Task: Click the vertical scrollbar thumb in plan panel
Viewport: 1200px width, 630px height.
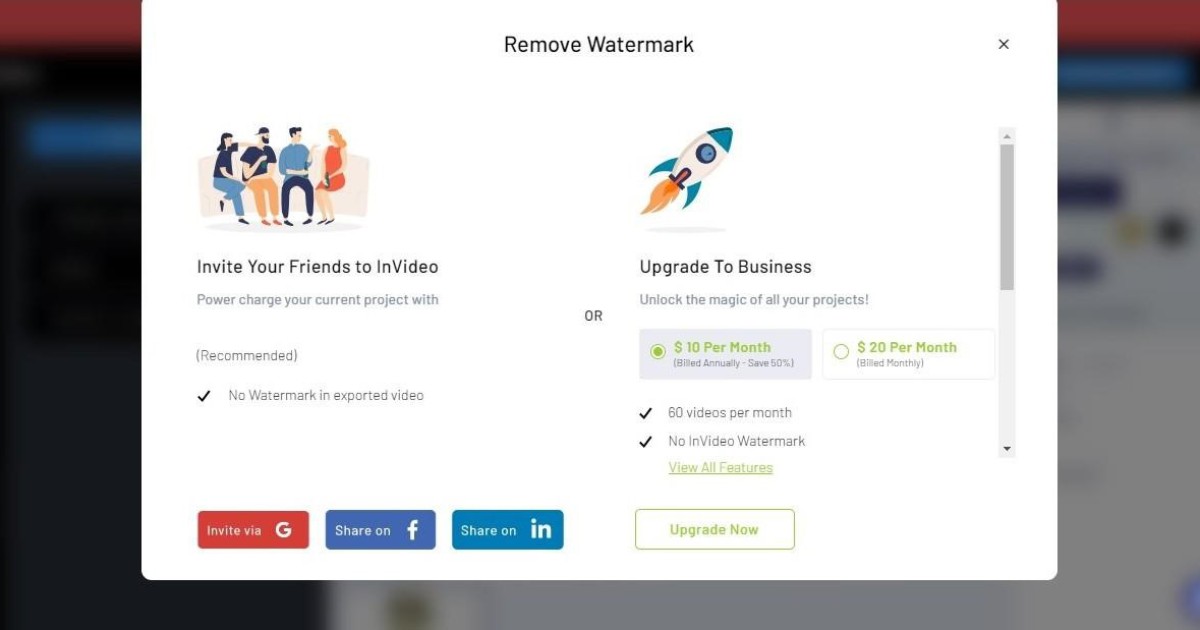Action: pyautogui.click(x=1007, y=217)
